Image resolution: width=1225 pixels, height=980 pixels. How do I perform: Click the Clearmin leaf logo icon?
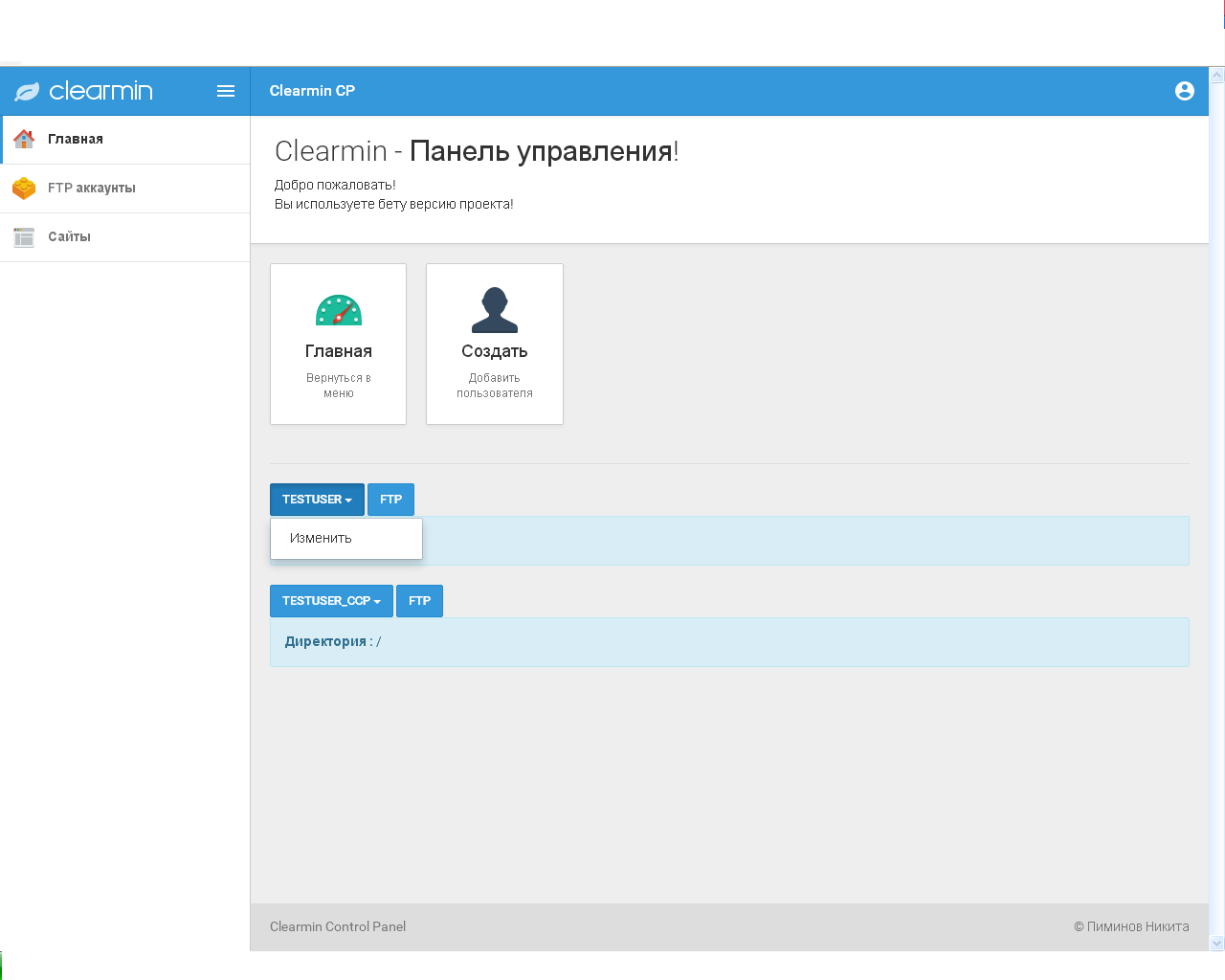click(27, 91)
